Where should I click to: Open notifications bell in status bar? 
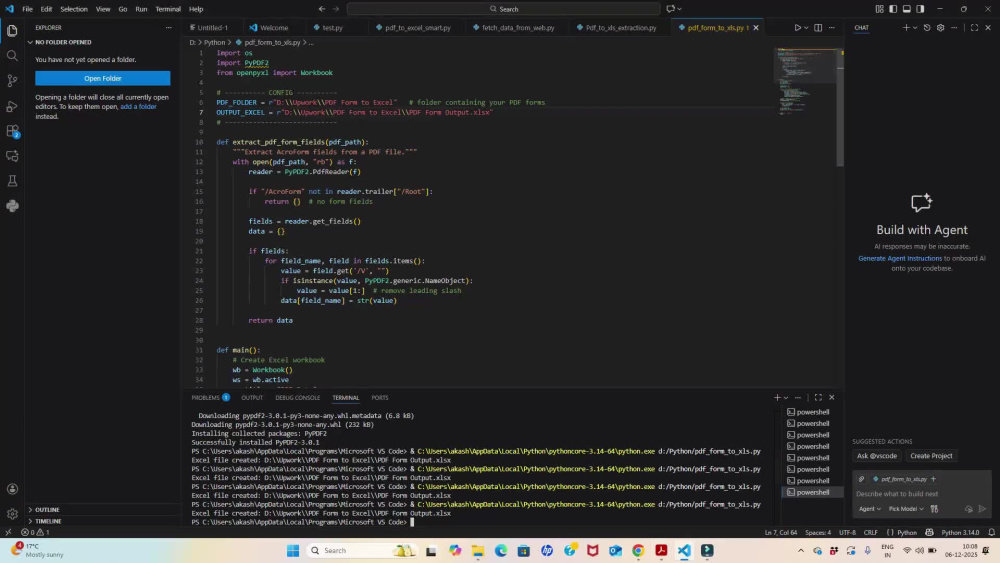(x=991, y=532)
